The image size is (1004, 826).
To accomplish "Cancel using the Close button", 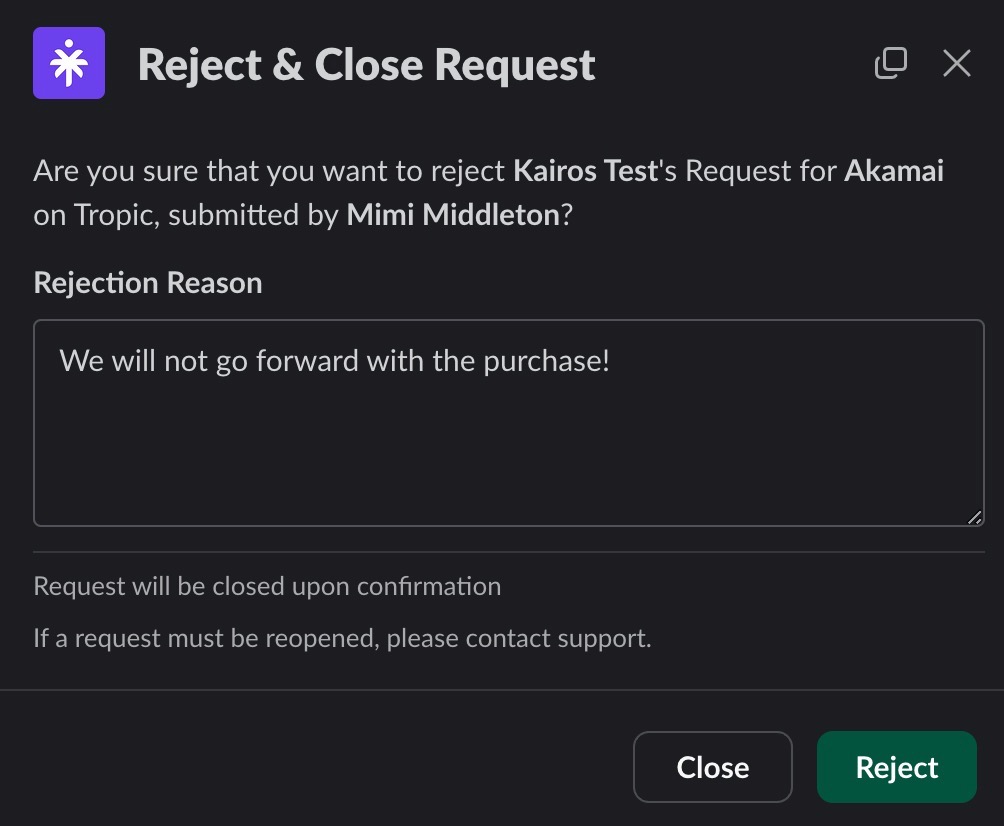I will pyautogui.click(x=713, y=766).
